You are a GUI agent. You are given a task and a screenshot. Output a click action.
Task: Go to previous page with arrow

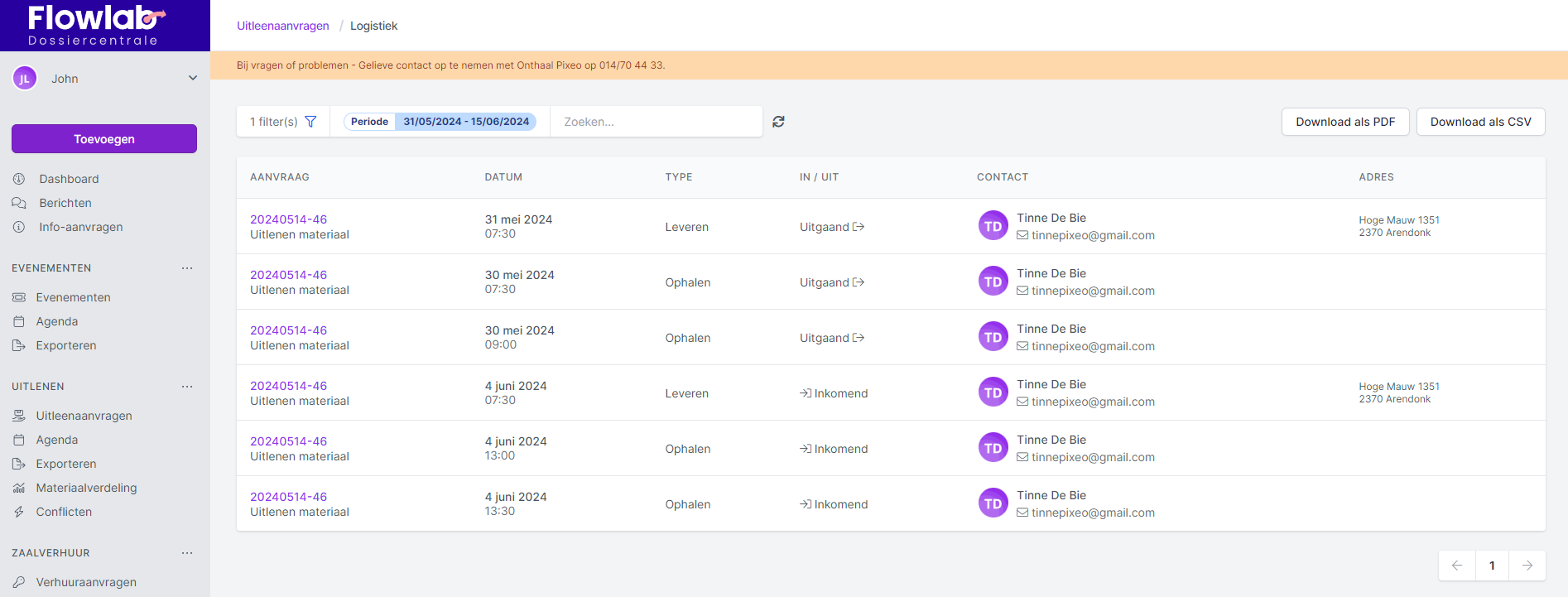point(1457,566)
